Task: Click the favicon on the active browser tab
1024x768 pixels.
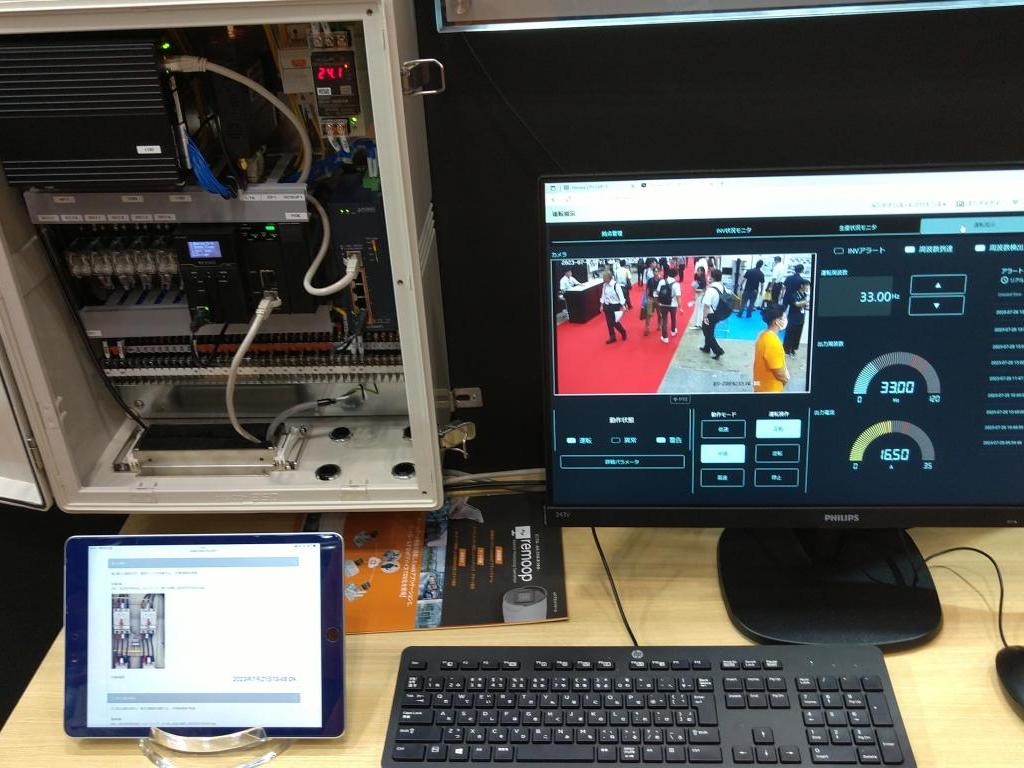Action: tap(565, 185)
